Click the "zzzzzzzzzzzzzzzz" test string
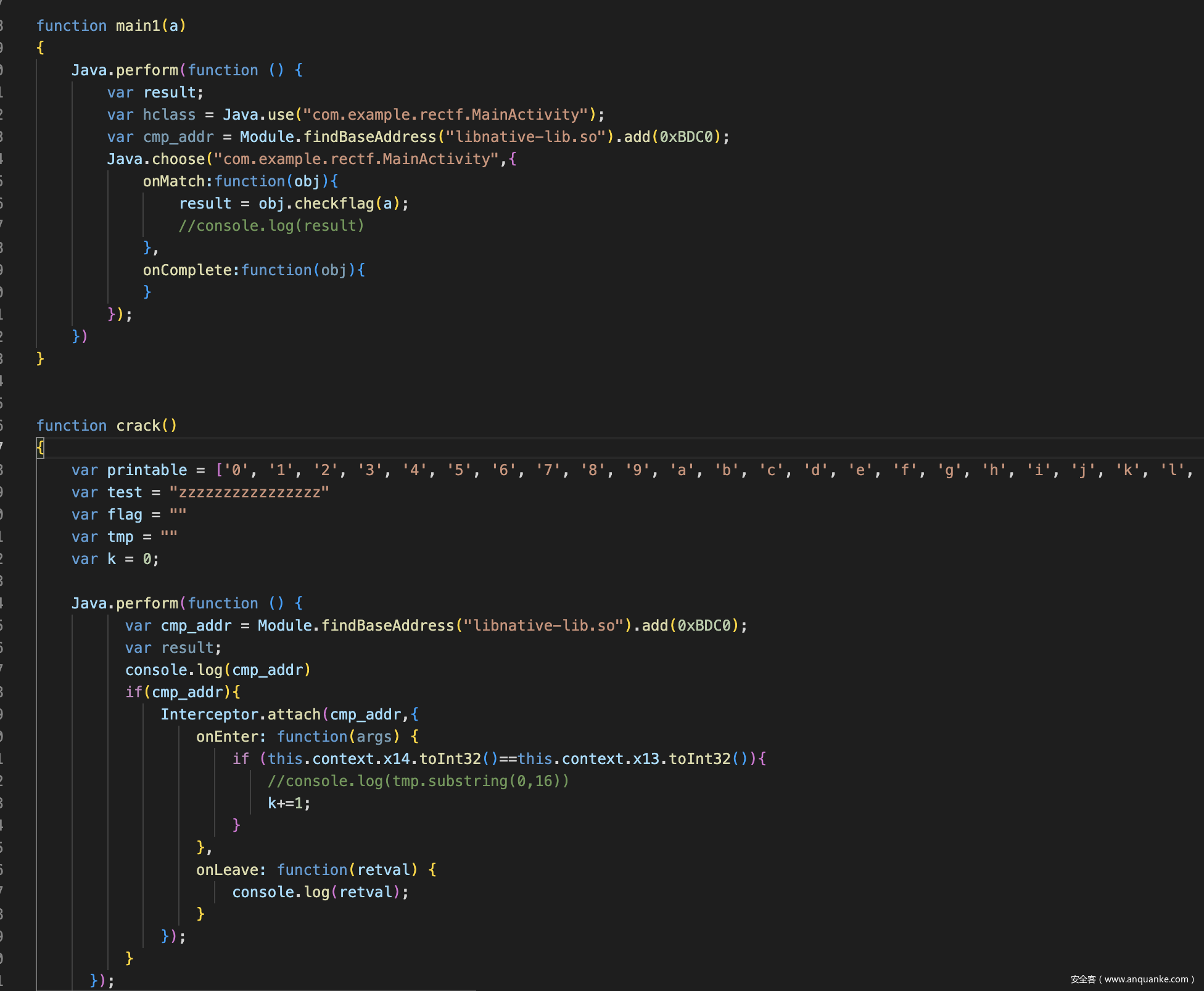This screenshot has width=1204, height=991. coord(249,492)
